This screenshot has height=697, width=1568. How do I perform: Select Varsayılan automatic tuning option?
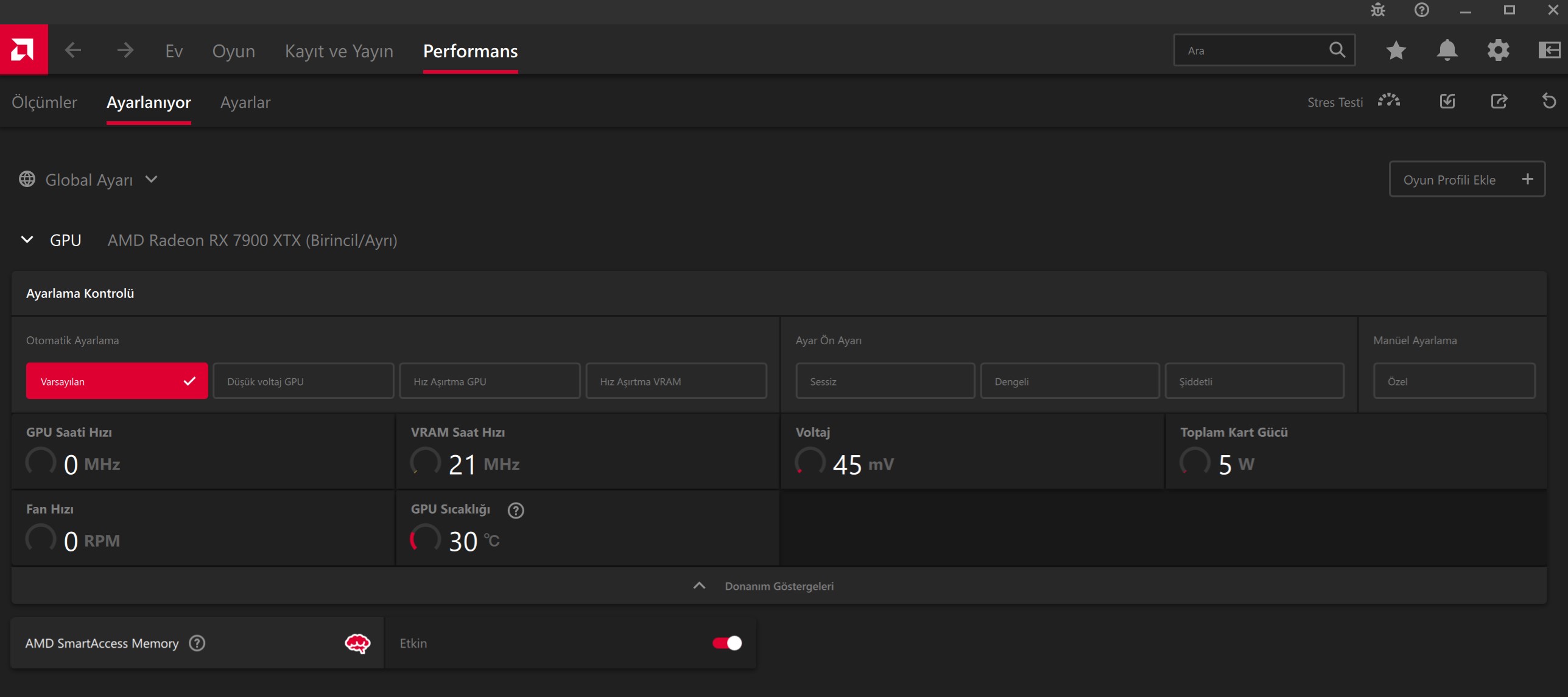(117, 381)
